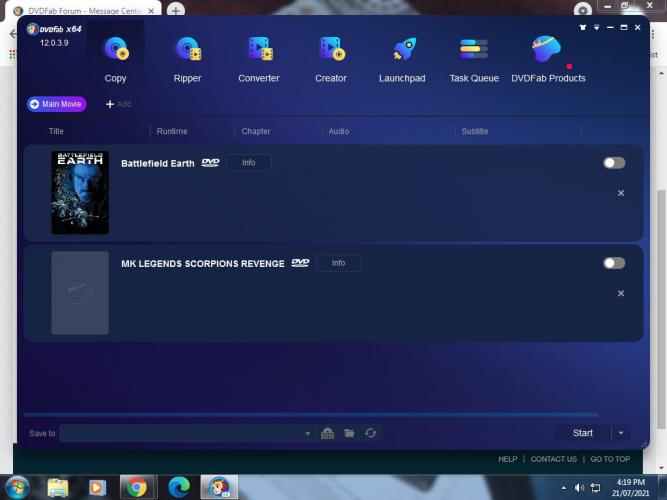Open Google Chrome from the taskbar
This screenshot has height=500, width=667.
point(135,487)
